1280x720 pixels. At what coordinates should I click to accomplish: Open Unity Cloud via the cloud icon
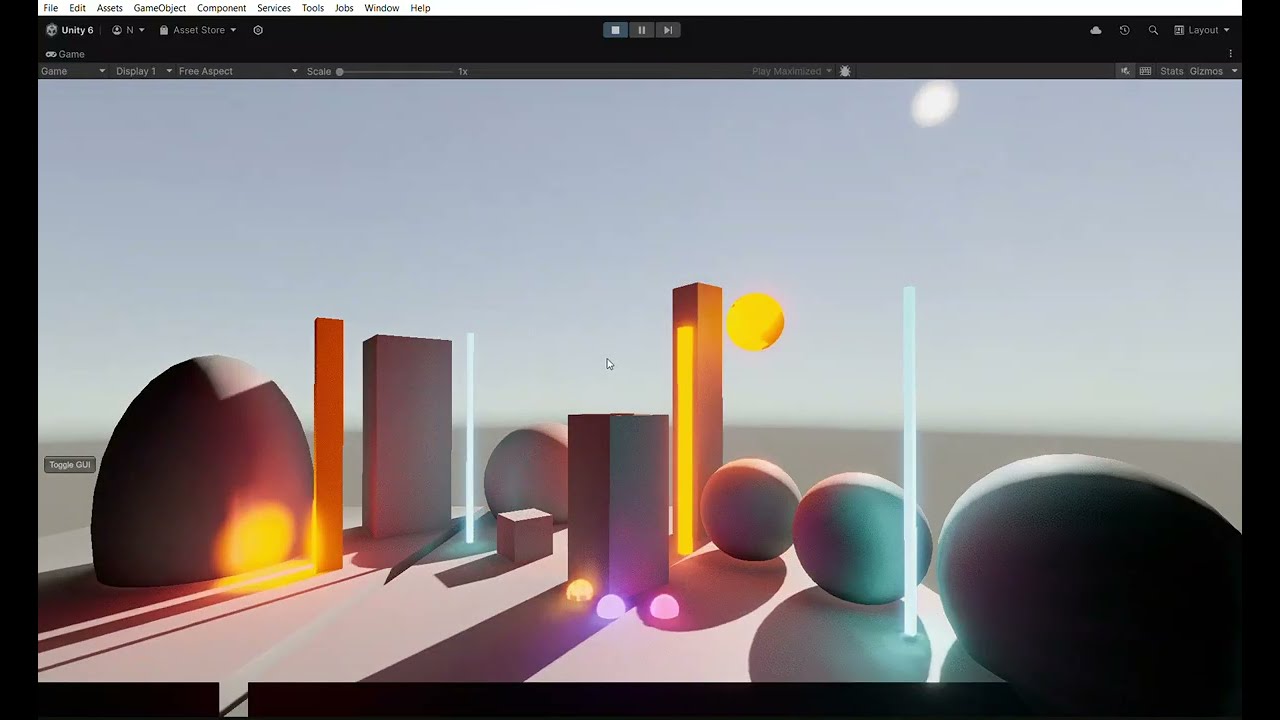pos(1096,30)
